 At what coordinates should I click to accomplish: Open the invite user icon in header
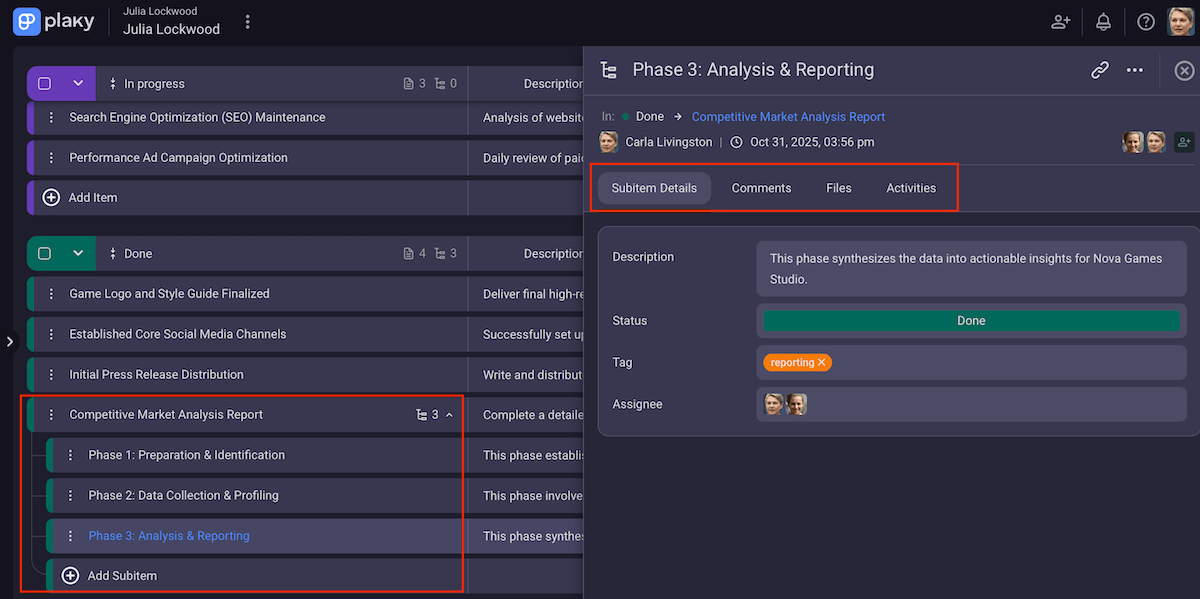[1061, 21]
